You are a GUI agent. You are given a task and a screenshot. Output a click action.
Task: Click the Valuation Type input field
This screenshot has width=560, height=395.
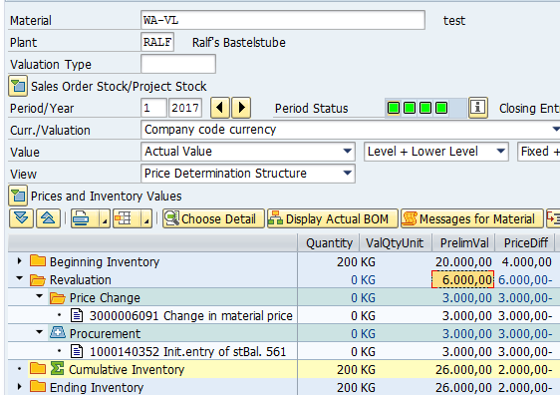click(178, 64)
